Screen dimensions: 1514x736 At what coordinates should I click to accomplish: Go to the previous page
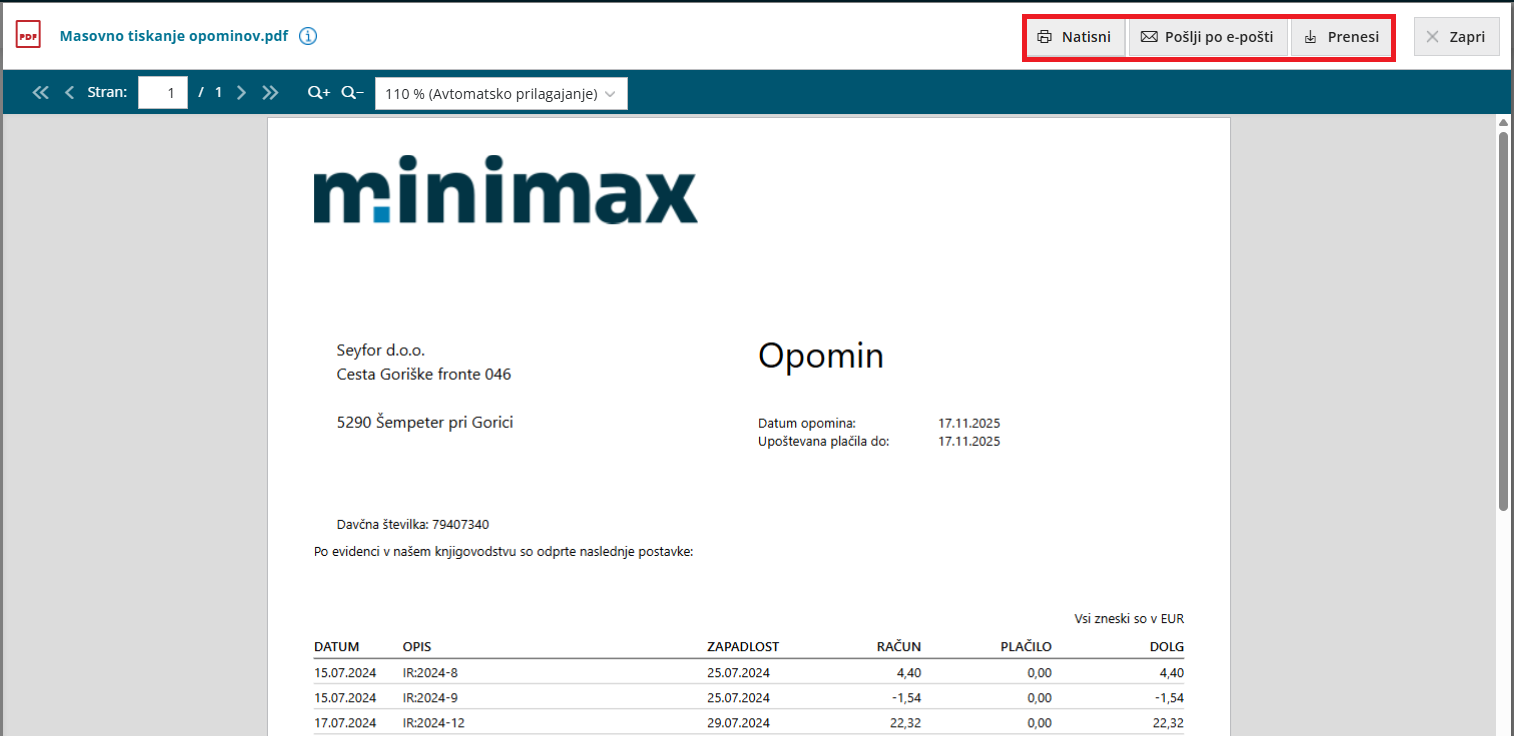point(69,93)
